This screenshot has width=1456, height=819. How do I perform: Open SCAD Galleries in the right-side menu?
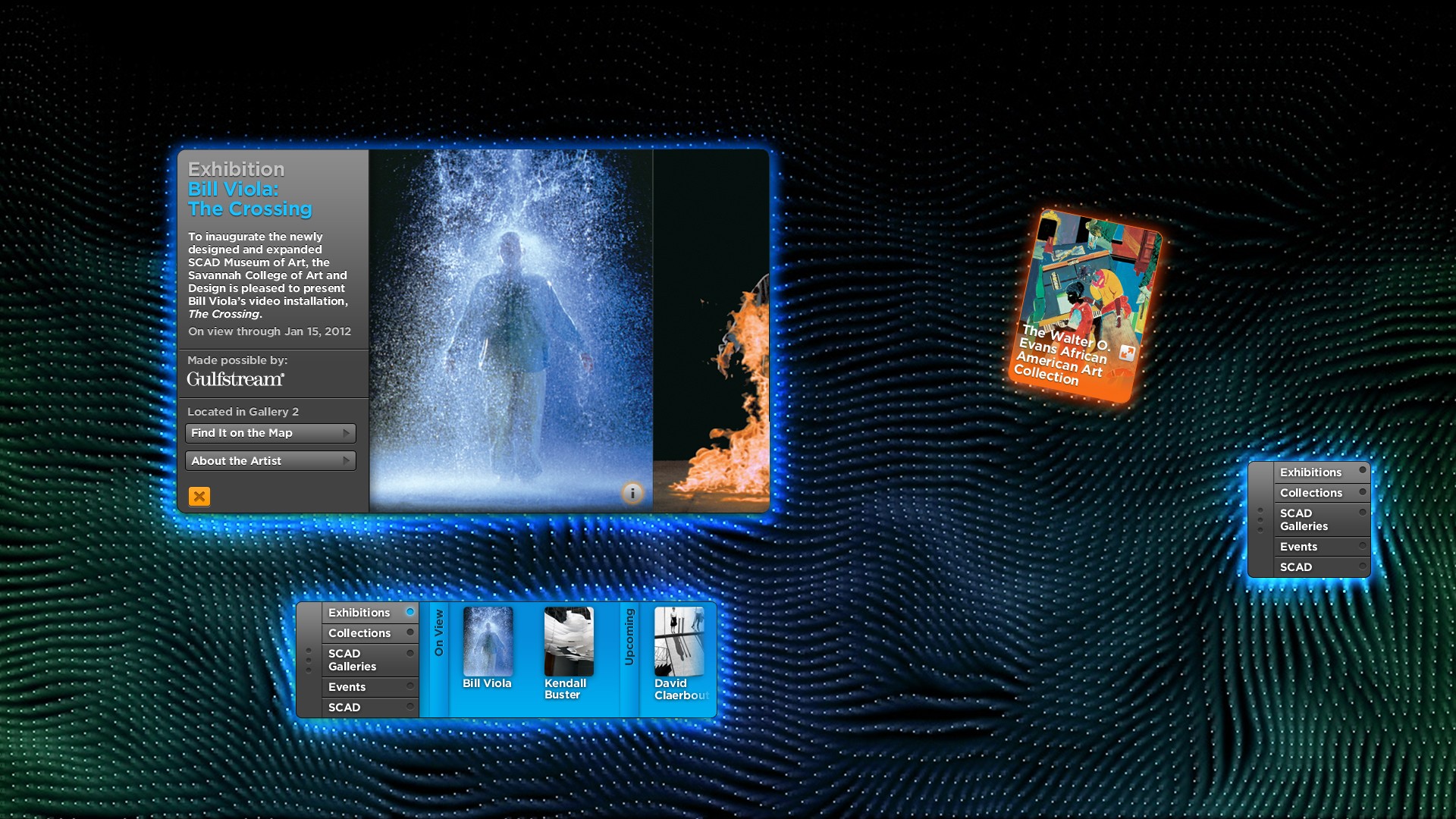(1322, 519)
